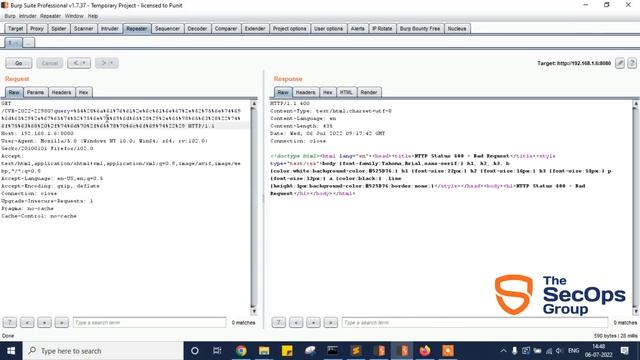This screenshot has height=360, width=640.
Task: Switch to the Spider tab
Action: point(58,29)
